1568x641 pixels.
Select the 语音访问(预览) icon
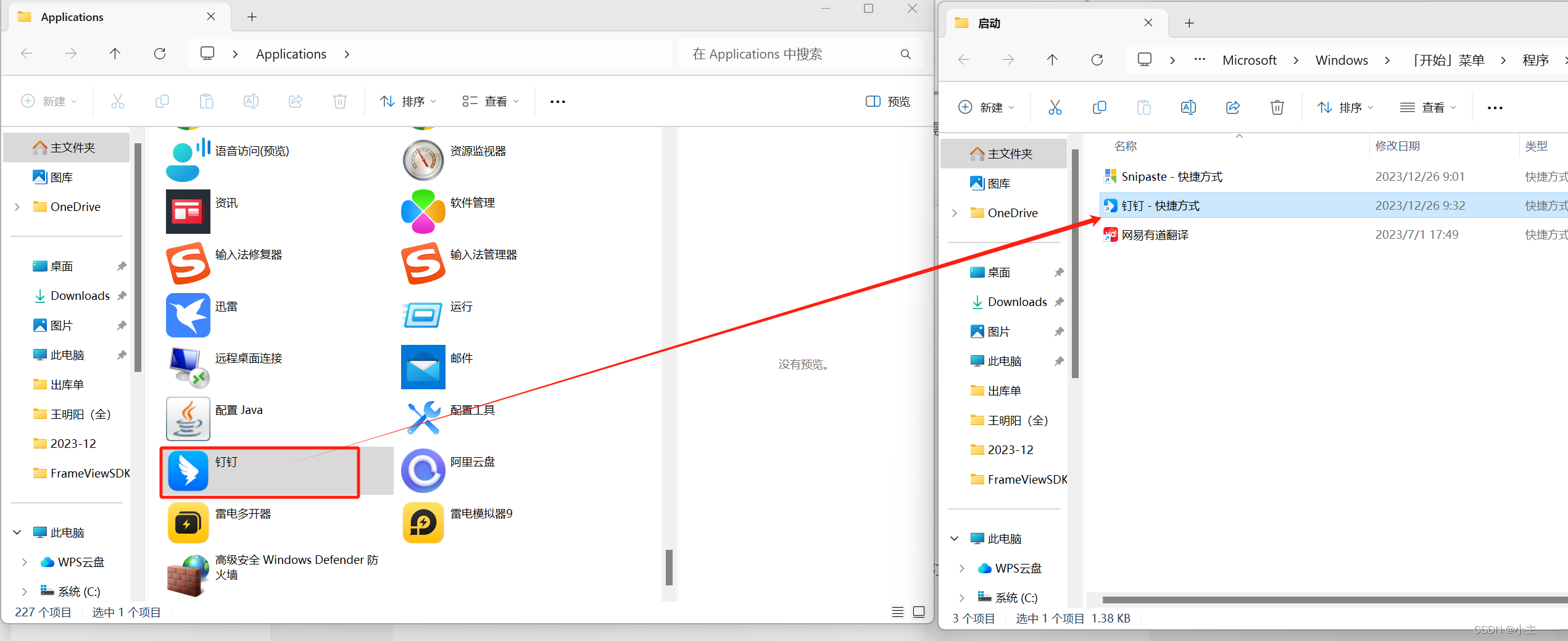pyautogui.click(x=188, y=160)
